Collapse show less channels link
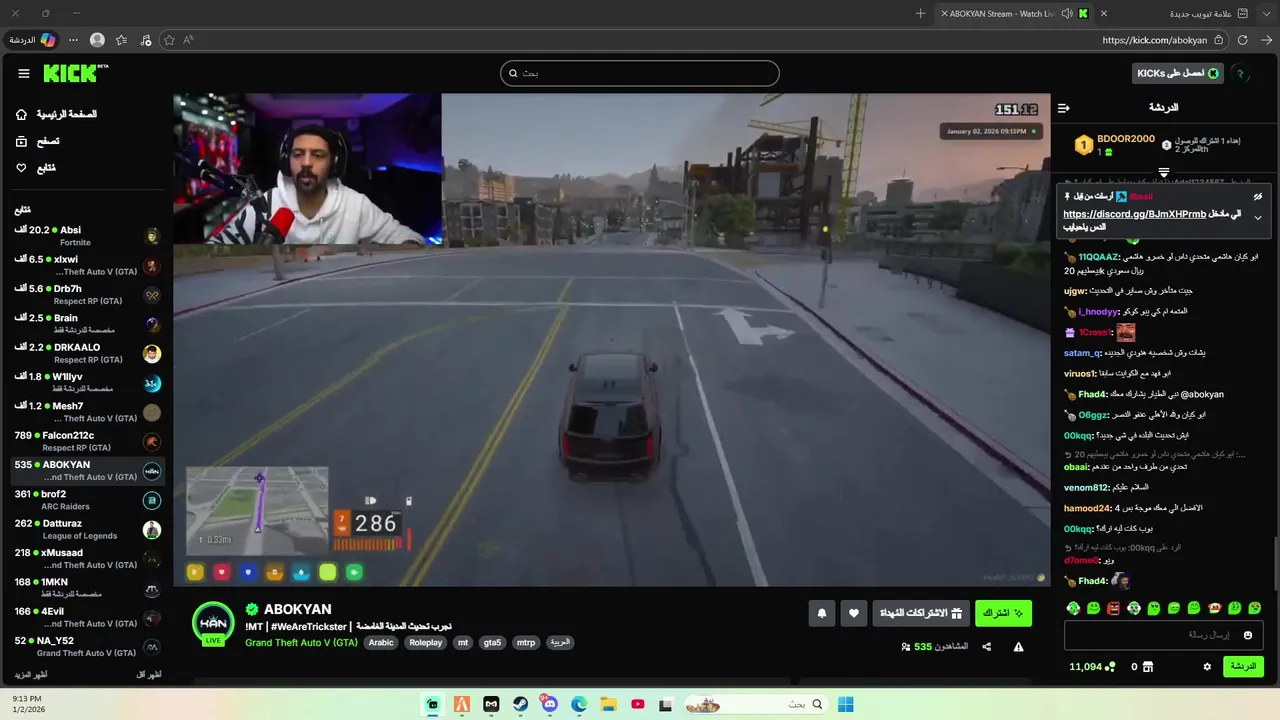The image size is (1280, 720). click(x=148, y=675)
